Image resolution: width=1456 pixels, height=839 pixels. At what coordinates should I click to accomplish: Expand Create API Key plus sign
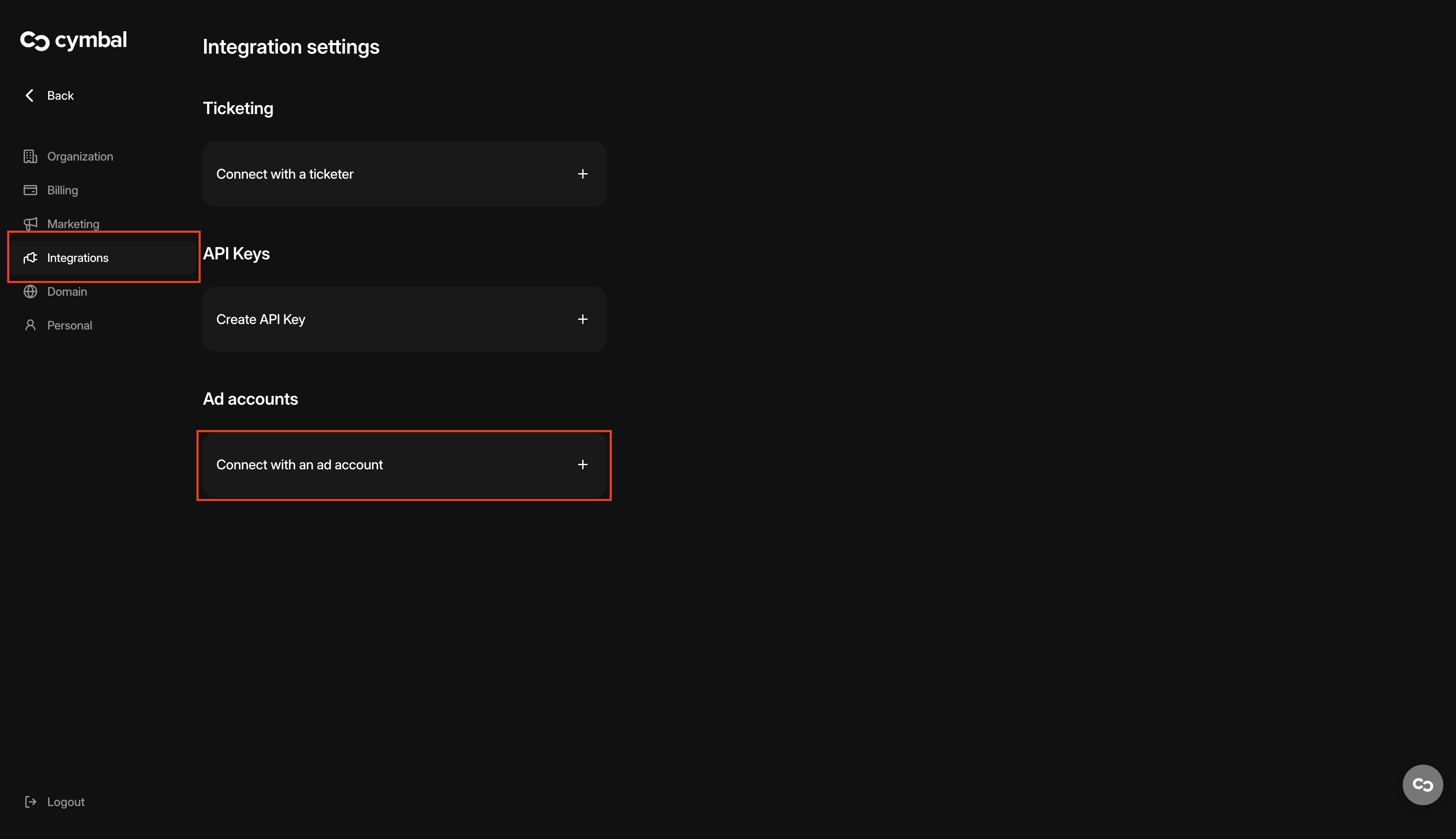click(x=583, y=319)
